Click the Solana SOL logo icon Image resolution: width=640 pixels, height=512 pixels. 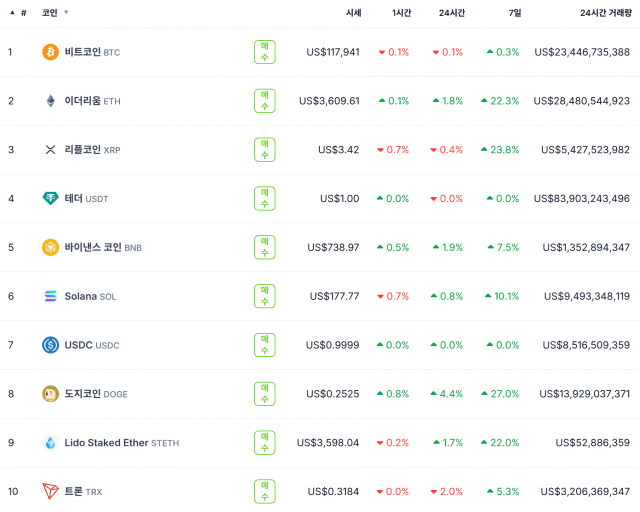pos(50,296)
